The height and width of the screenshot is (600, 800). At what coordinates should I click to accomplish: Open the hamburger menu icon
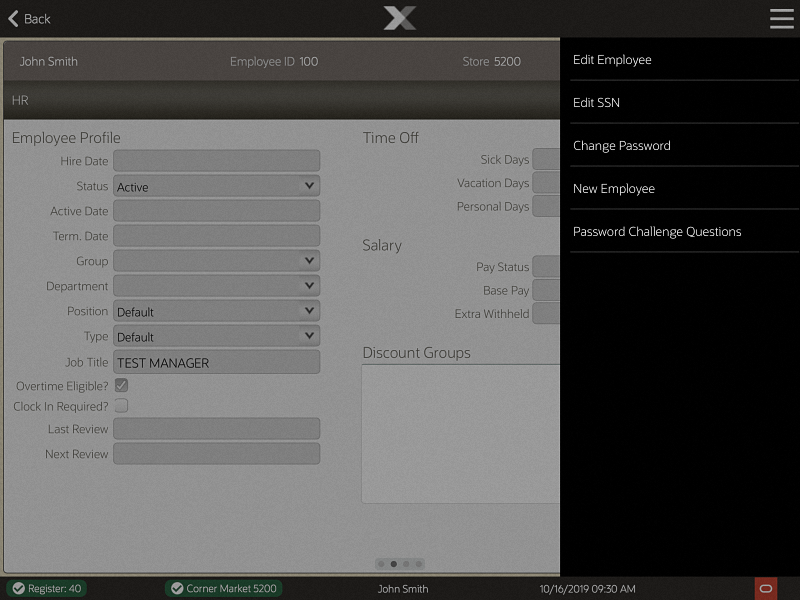point(782,18)
